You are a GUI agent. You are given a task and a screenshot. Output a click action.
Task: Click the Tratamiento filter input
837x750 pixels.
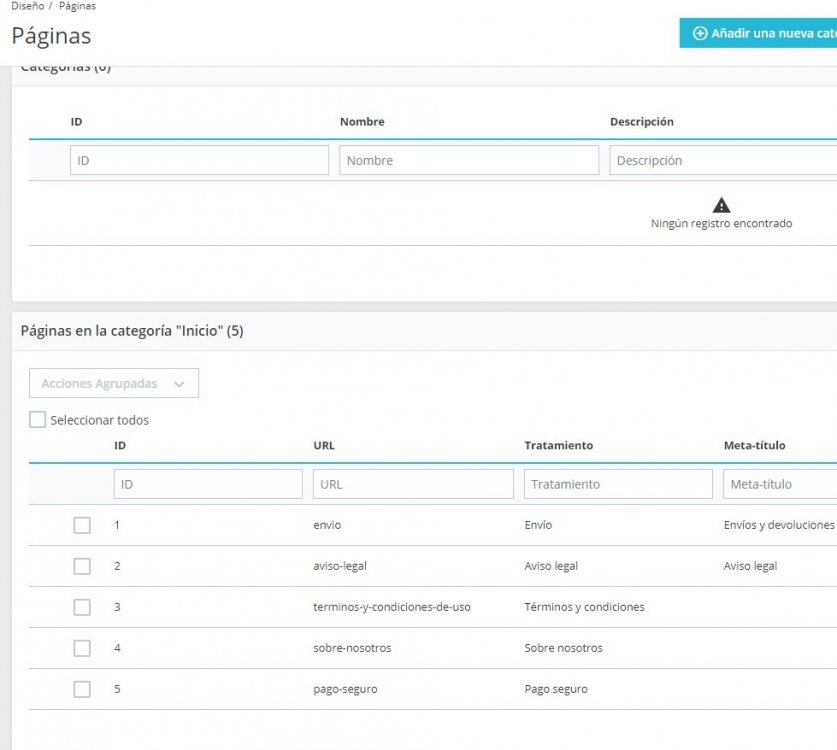(x=618, y=484)
